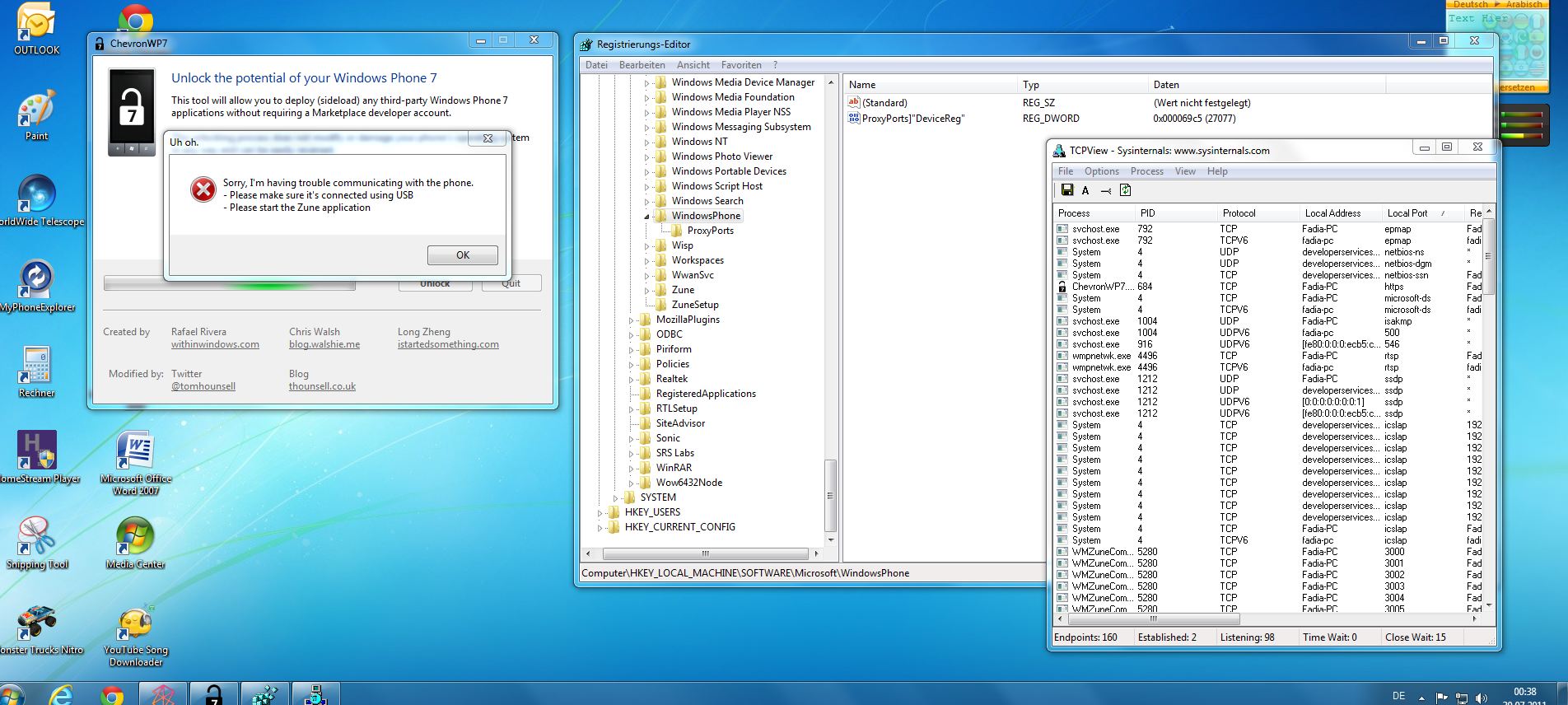This screenshot has width=1568, height=705.
Task: Open Microsoft Office Word 2007 desktop icon
Action: [136, 463]
